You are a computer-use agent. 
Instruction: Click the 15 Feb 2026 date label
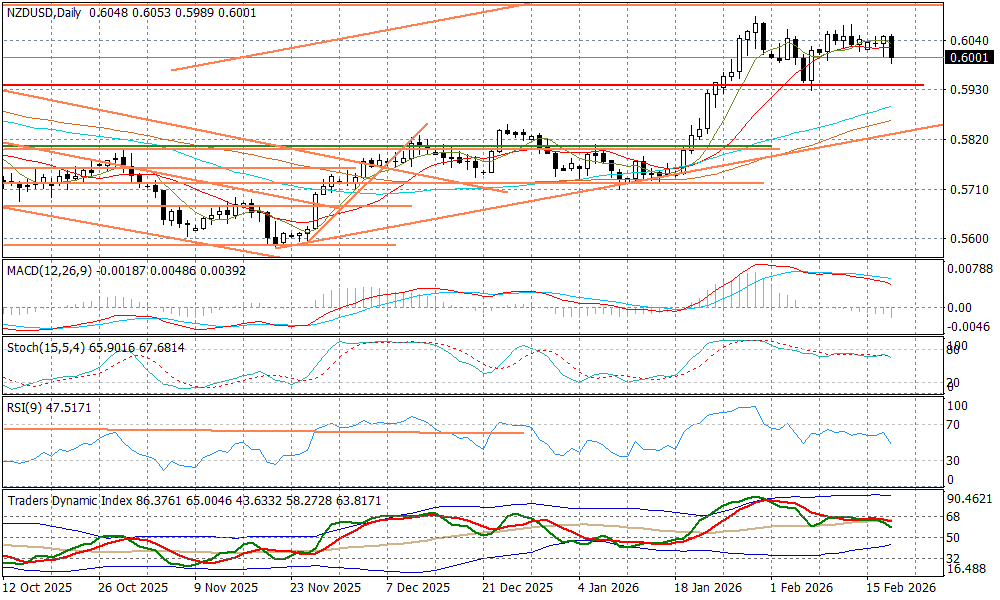click(x=899, y=589)
